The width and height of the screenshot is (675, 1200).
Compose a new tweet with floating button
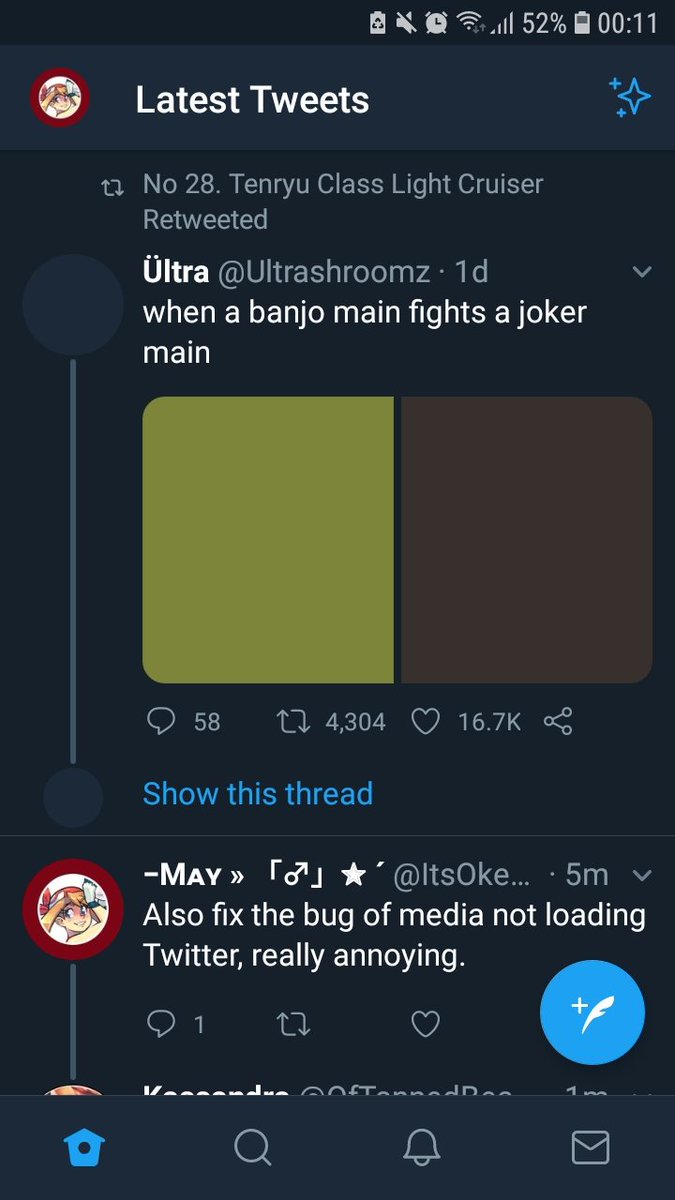coord(592,1013)
